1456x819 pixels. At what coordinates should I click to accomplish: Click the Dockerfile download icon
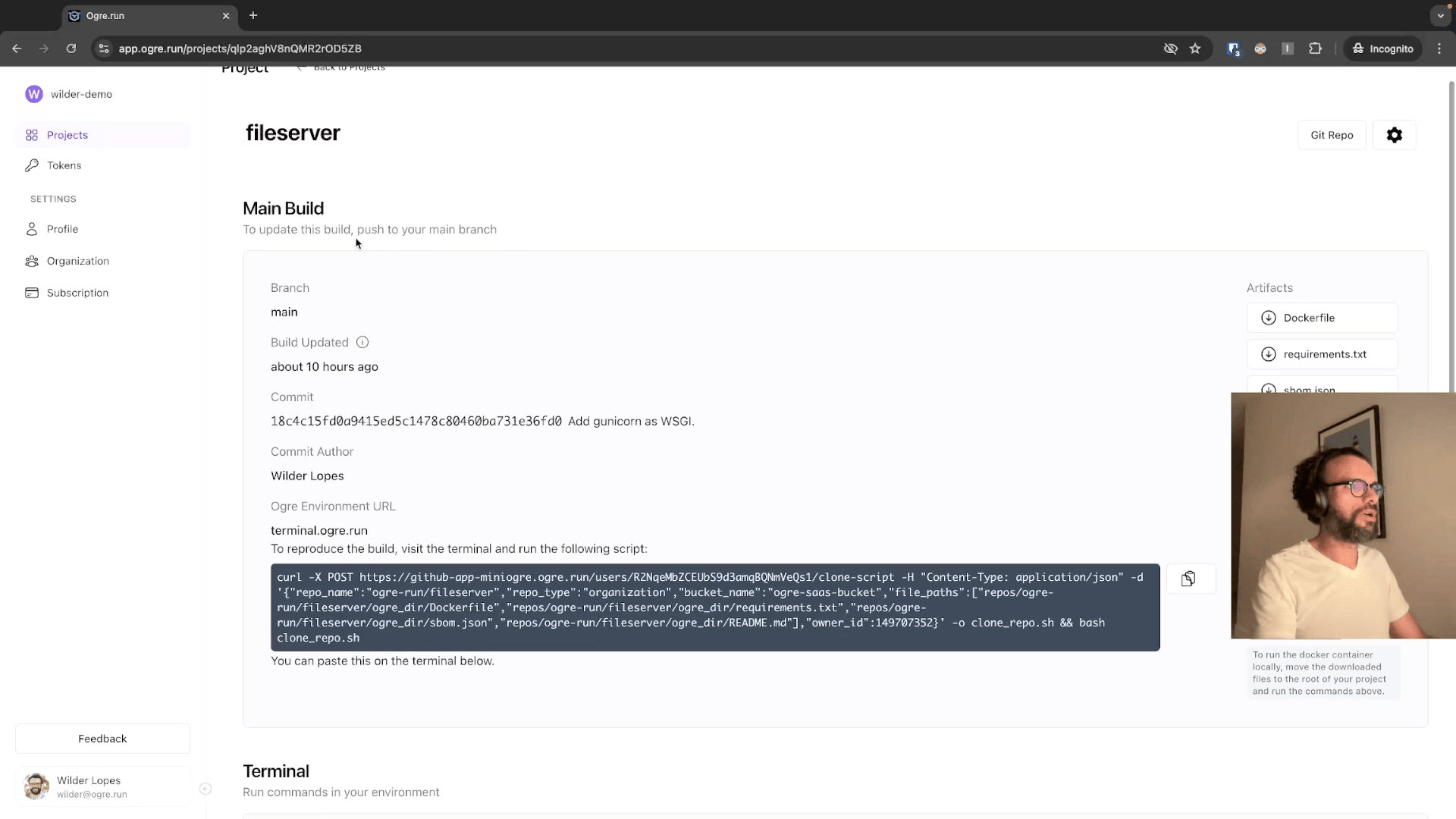click(1268, 318)
